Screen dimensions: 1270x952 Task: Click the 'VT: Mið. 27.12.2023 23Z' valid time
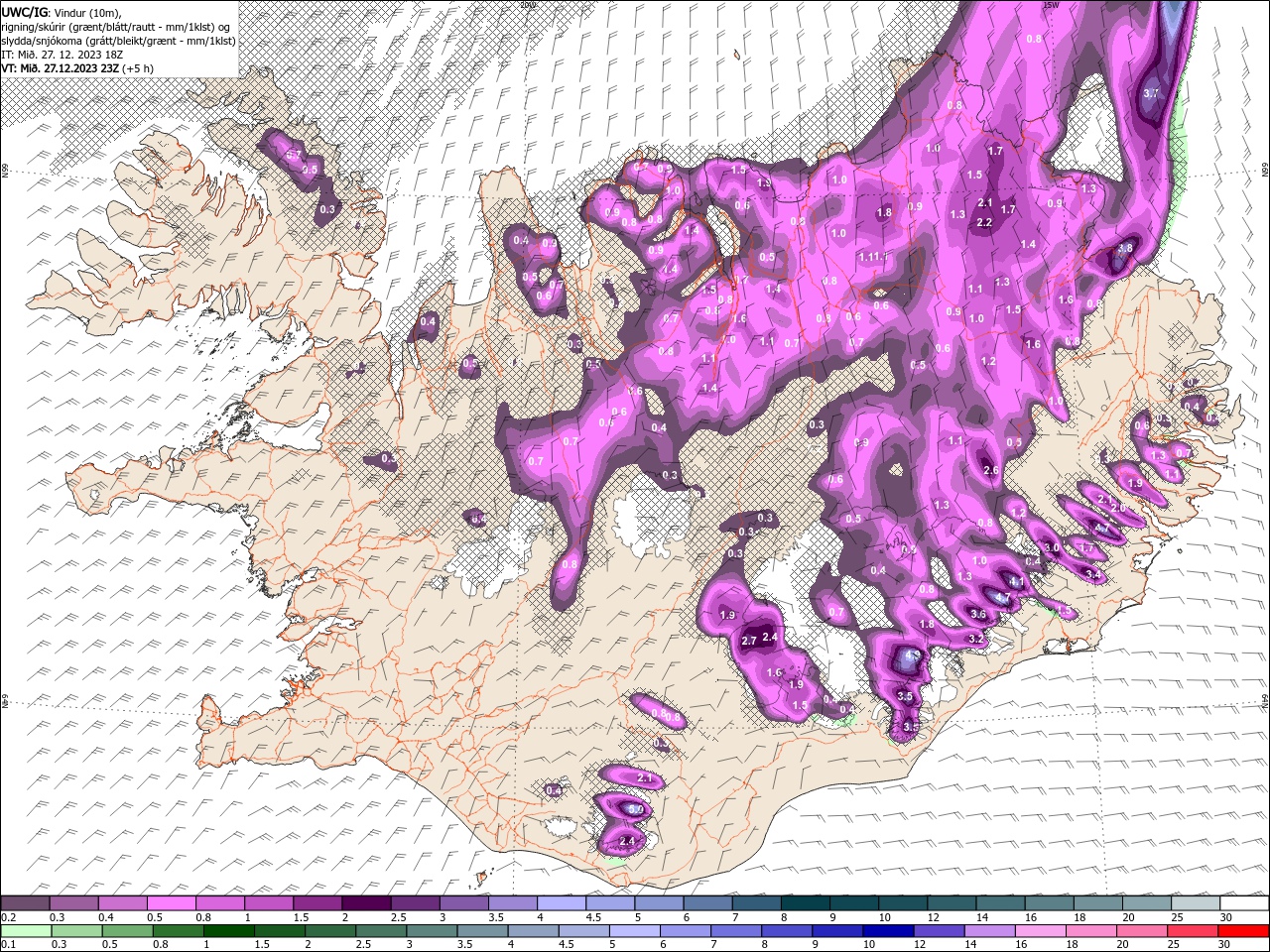click(61, 68)
